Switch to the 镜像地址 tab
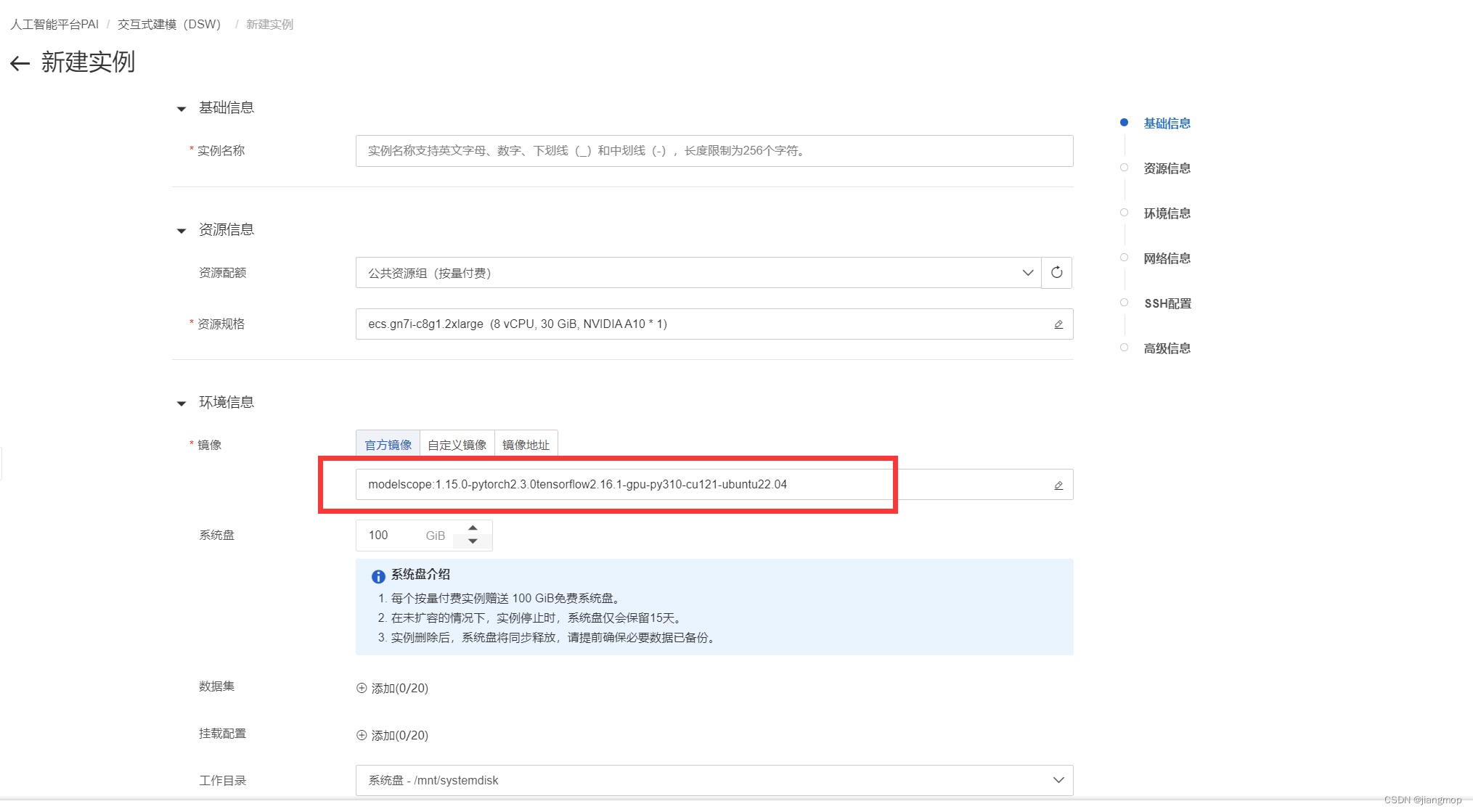This screenshot has width=1473, height=812. click(x=526, y=444)
